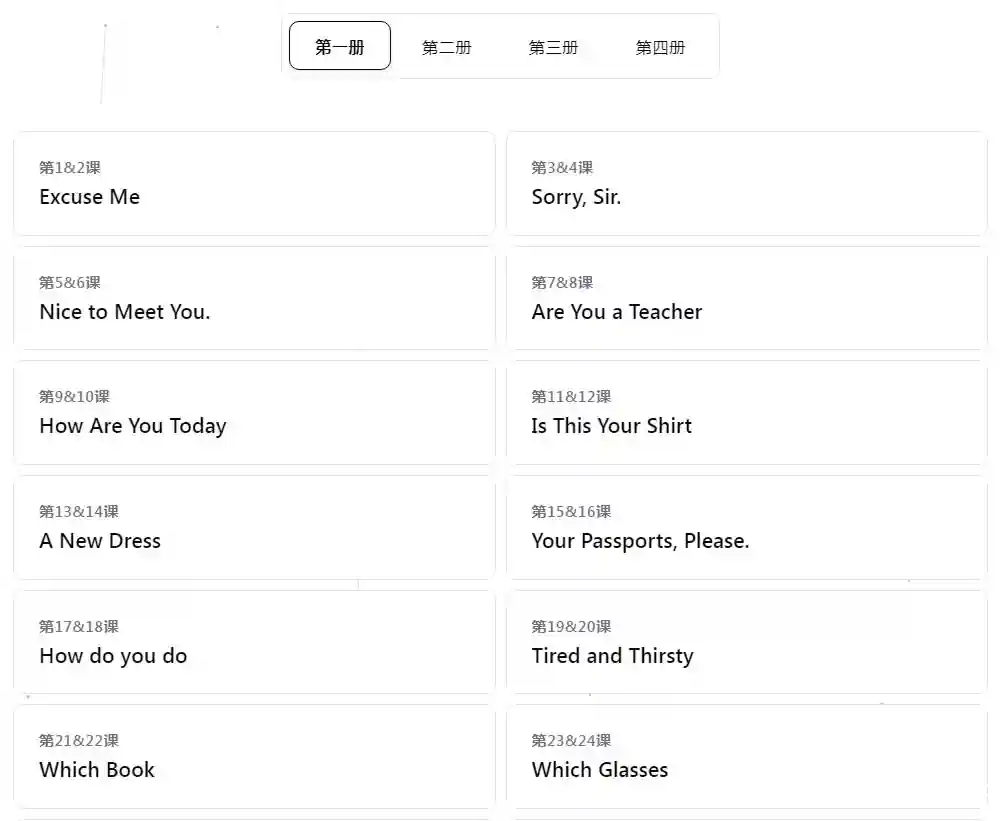The image size is (1005, 821).
Task: Open the 第三册 tab
Action: [x=554, y=47]
